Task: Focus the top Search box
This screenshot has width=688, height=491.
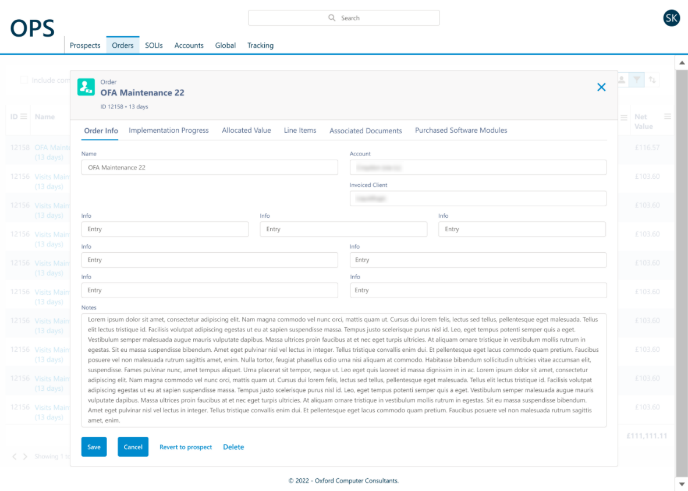Action: tap(344, 18)
